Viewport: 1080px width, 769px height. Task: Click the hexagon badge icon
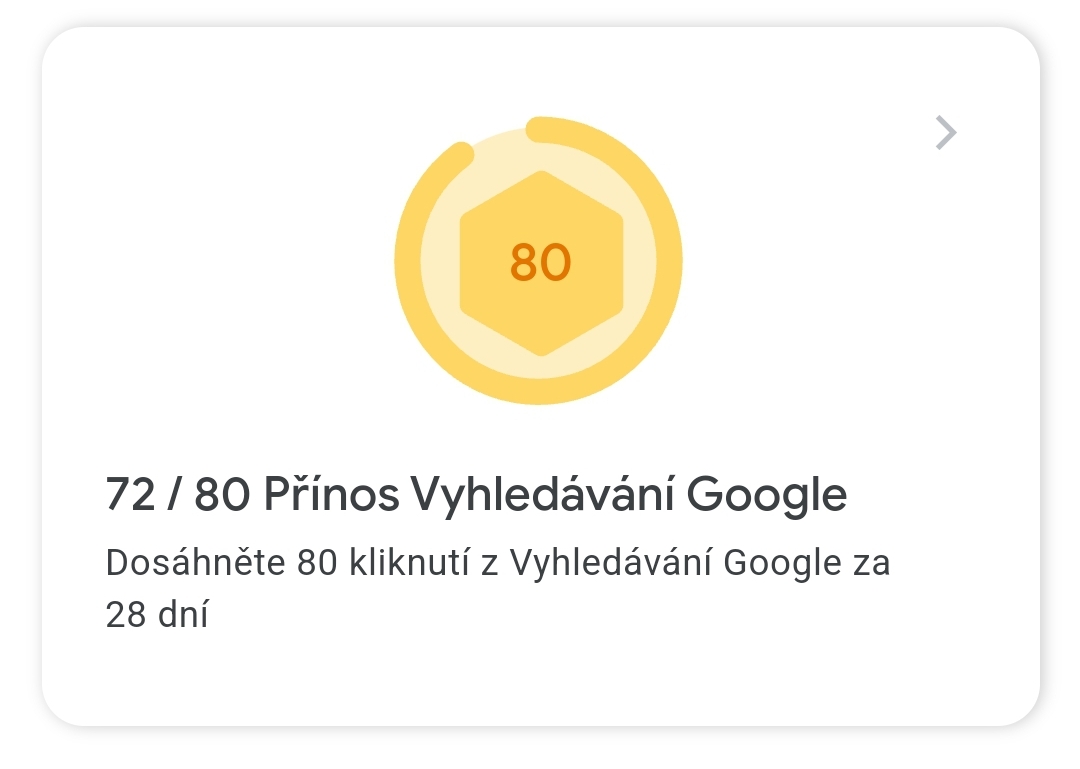(x=541, y=263)
